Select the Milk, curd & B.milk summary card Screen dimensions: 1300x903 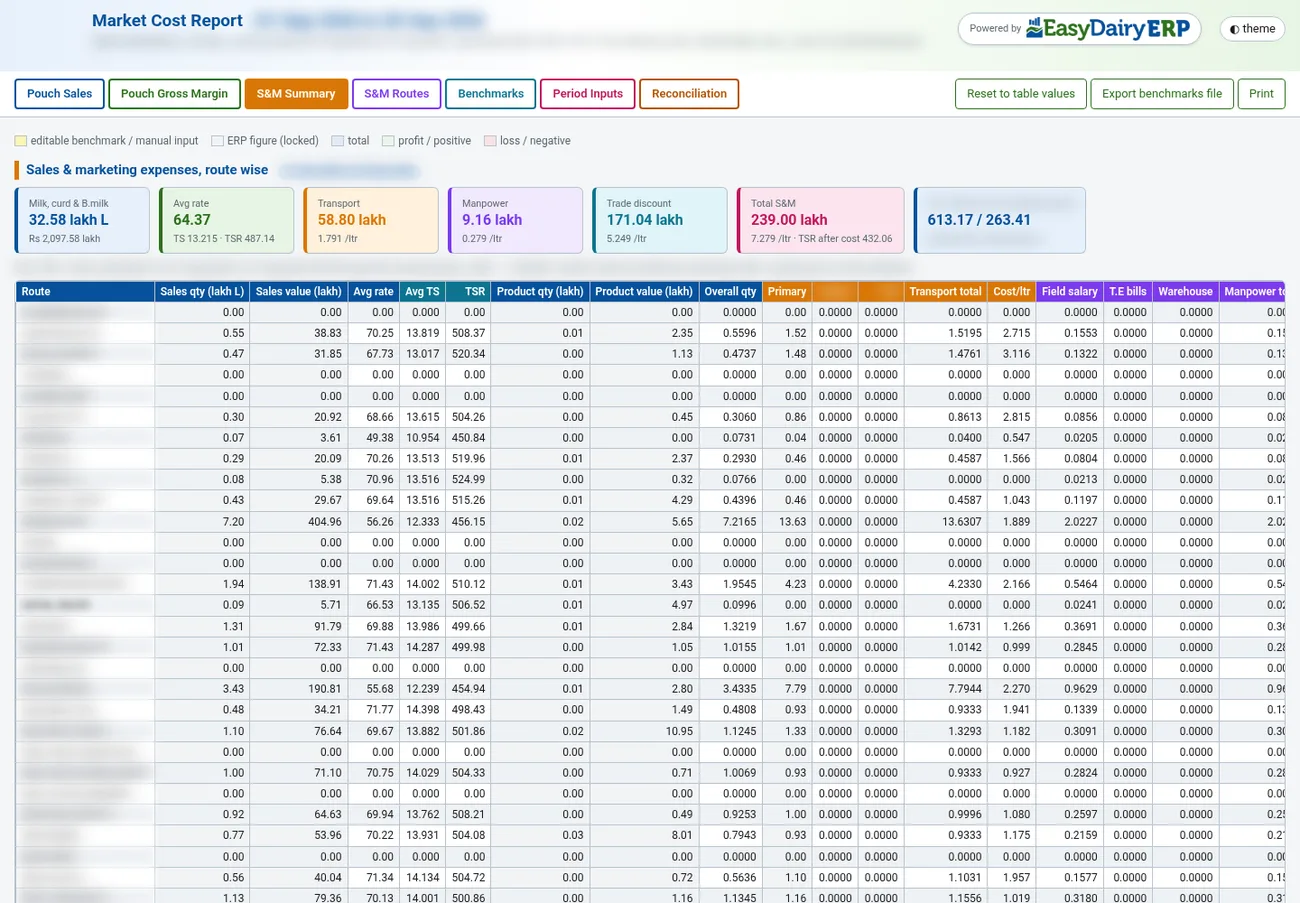pyautogui.click(x=82, y=220)
